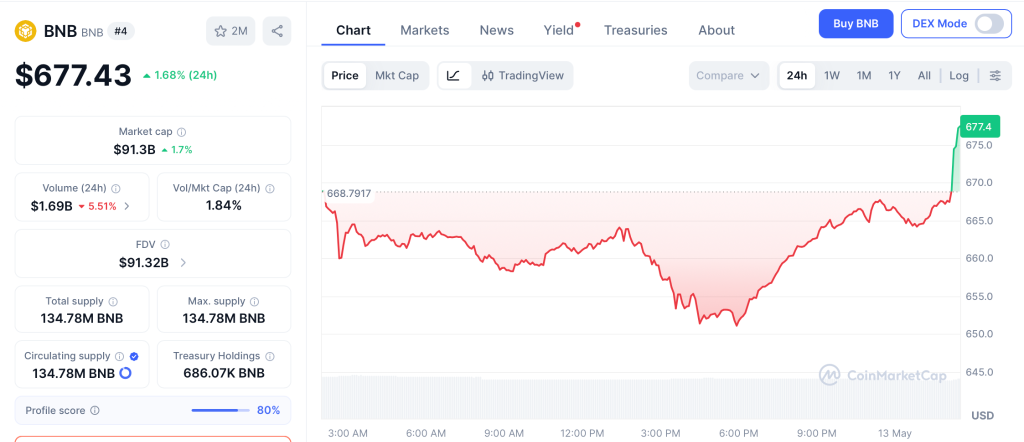Click the Profile score progress bar
Image resolution: width=1024 pixels, height=442 pixels.
(x=220, y=411)
